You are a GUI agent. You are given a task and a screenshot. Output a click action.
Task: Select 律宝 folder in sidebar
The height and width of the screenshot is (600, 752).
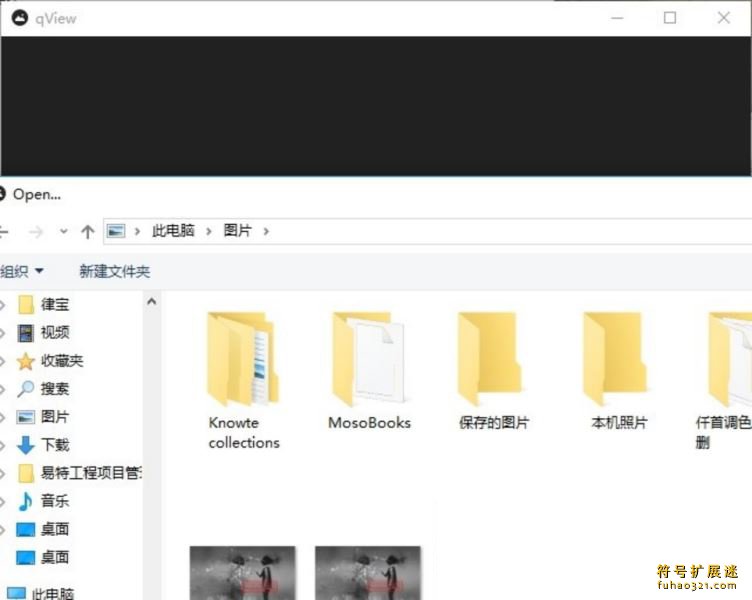(x=55, y=305)
